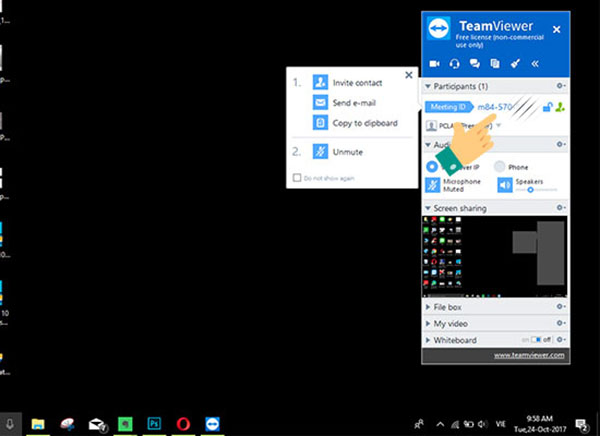Open File Explorer from the taskbar
This screenshot has height=436, width=600.
38,424
